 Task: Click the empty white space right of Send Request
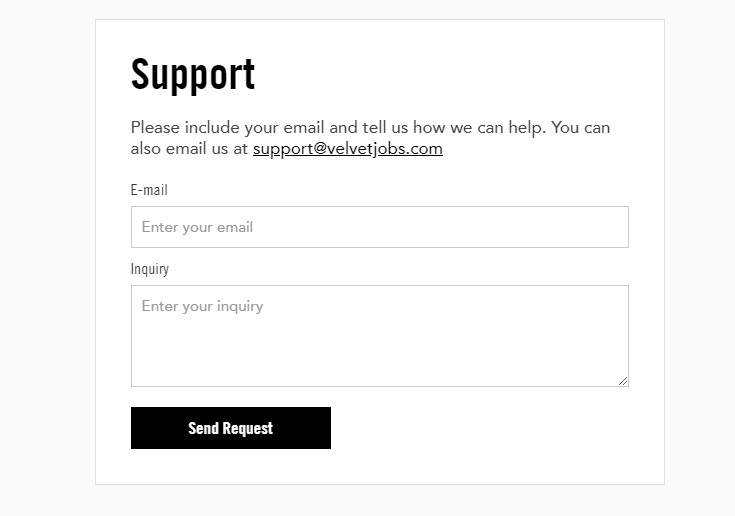point(478,428)
